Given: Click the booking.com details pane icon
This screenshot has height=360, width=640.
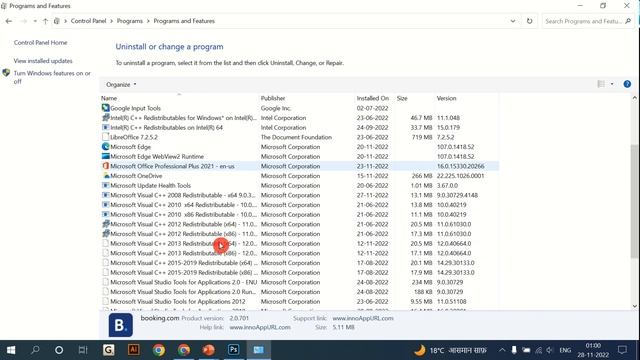Looking at the screenshot, I should coord(120,325).
